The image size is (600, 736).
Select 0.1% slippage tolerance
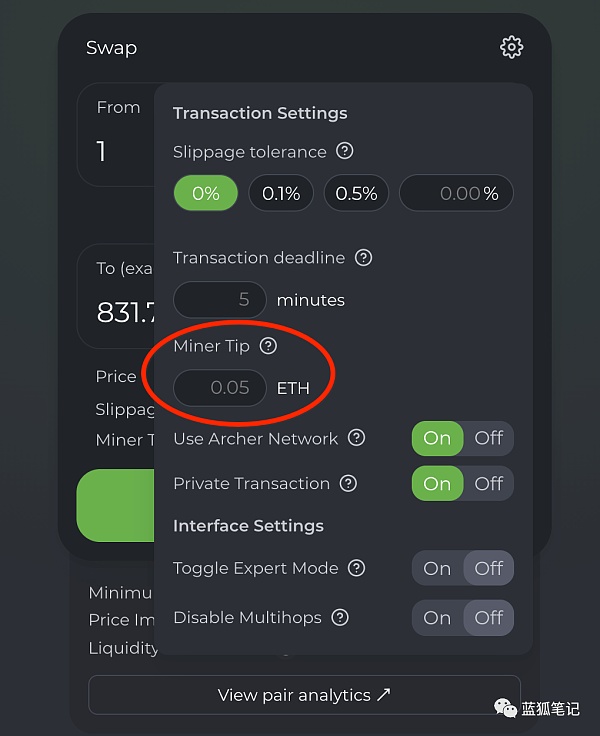point(281,193)
